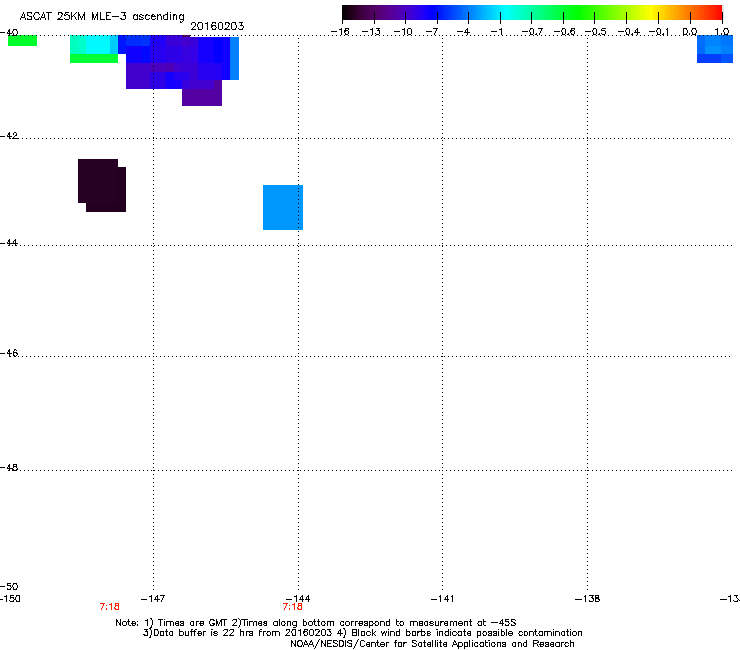The image size is (740, 650).
Task: Select the longitude label -138
Action: click(587, 599)
